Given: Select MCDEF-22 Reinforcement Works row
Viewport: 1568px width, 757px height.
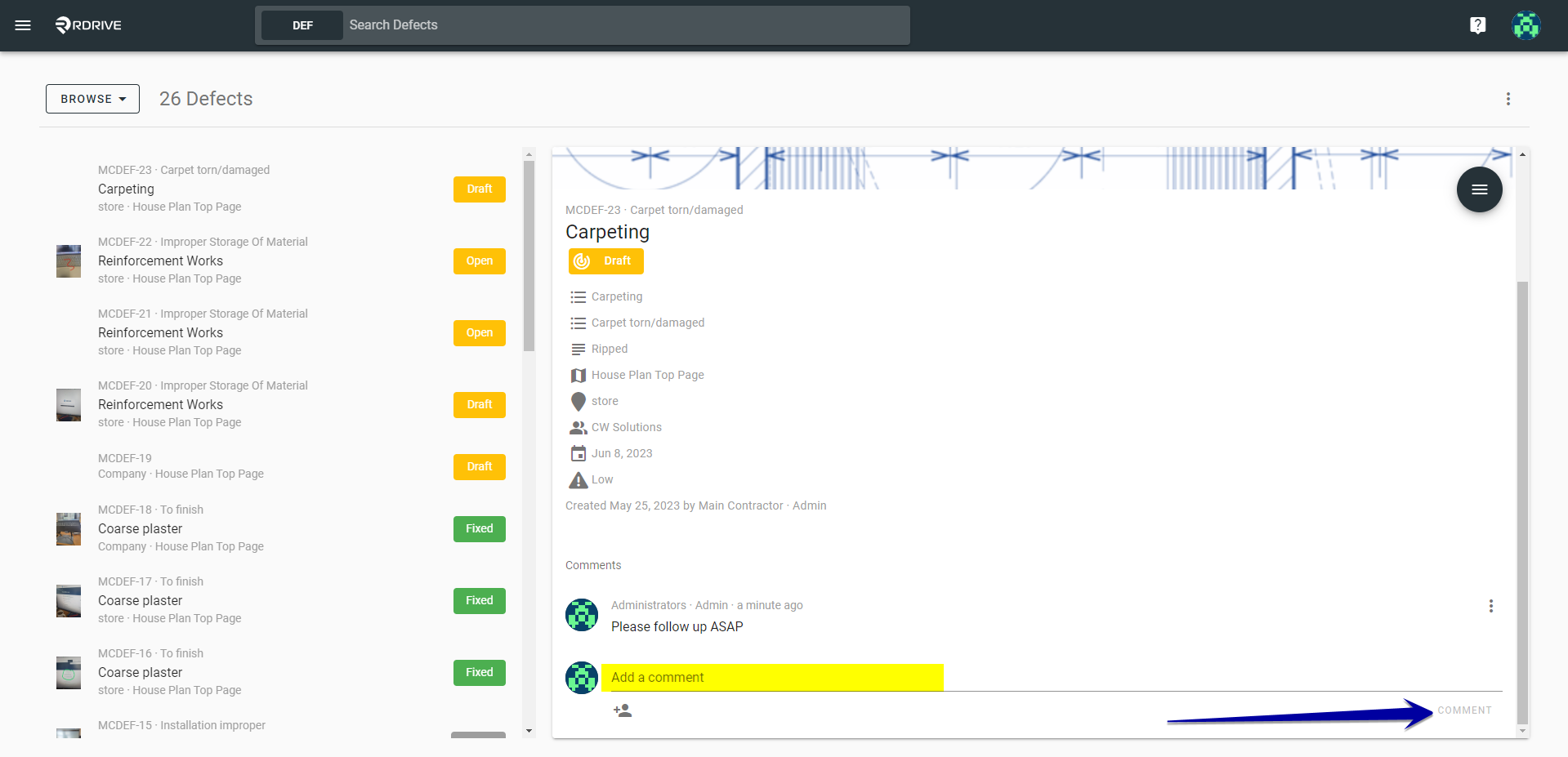Looking at the screenshot, I should pyautogui.click(x=280, y=260).
